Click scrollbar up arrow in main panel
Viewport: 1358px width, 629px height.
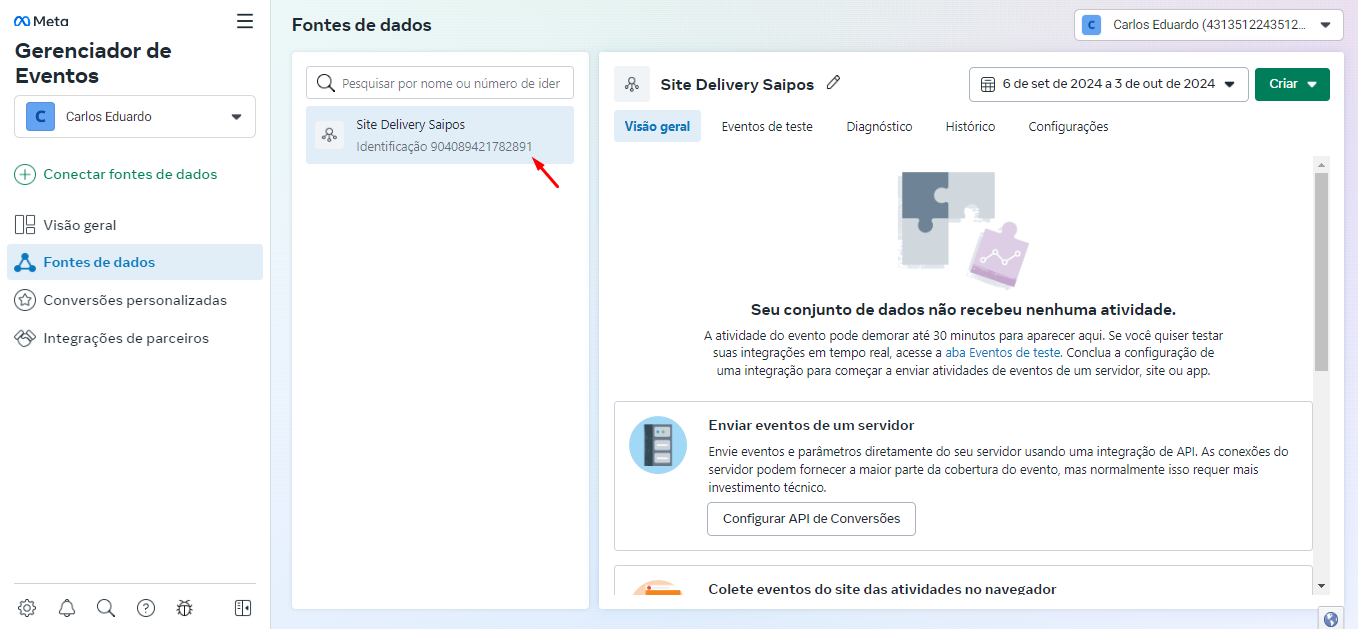pyautogui.click(x=1321, y=165)
